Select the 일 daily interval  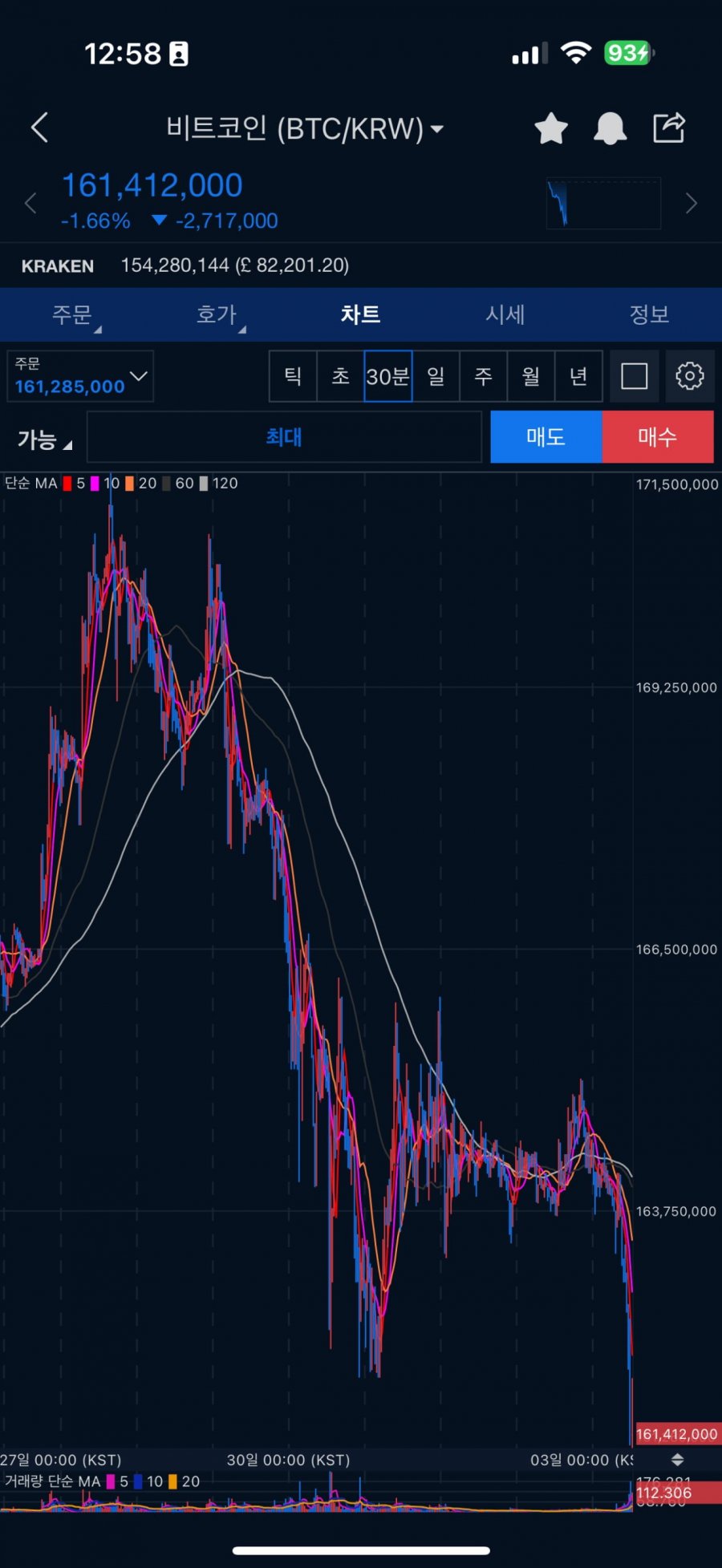coord(436,375)
